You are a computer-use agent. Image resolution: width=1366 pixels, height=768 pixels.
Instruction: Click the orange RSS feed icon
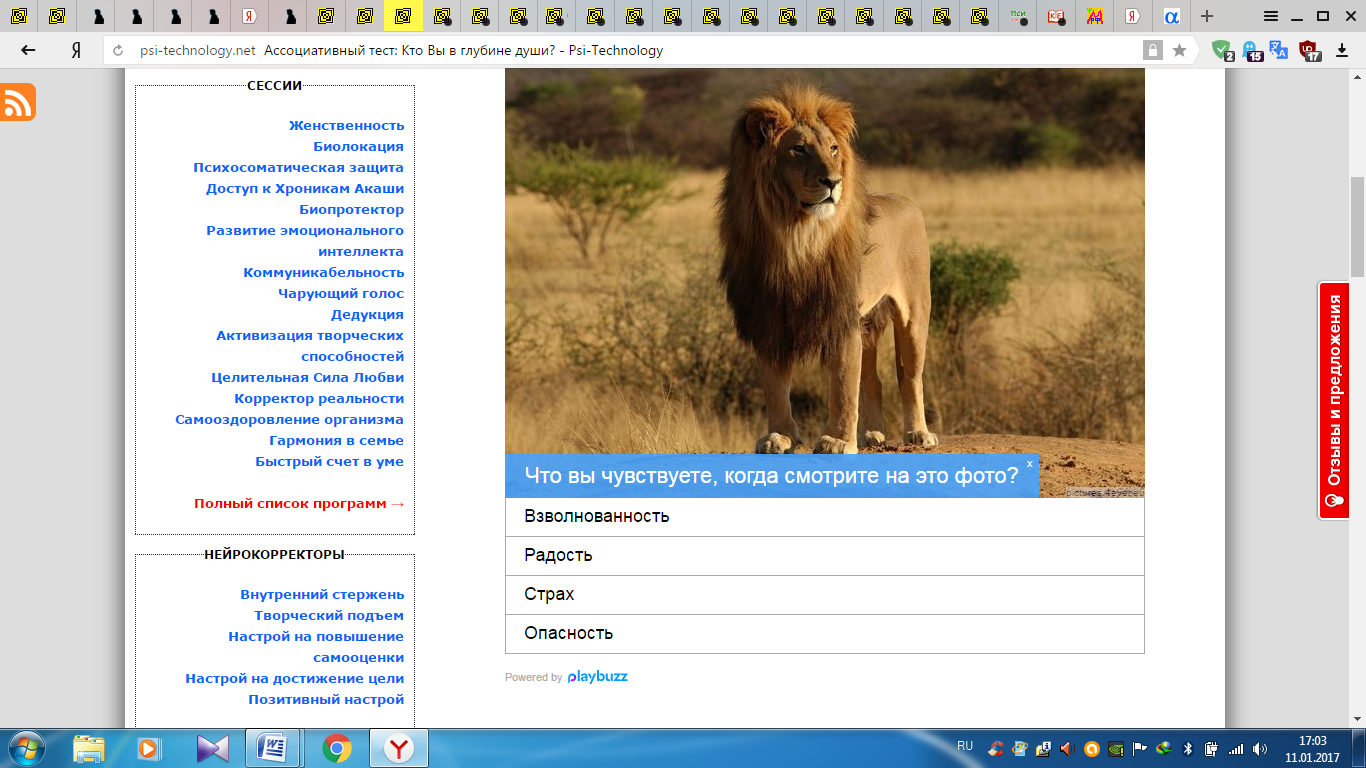(18, 102)
